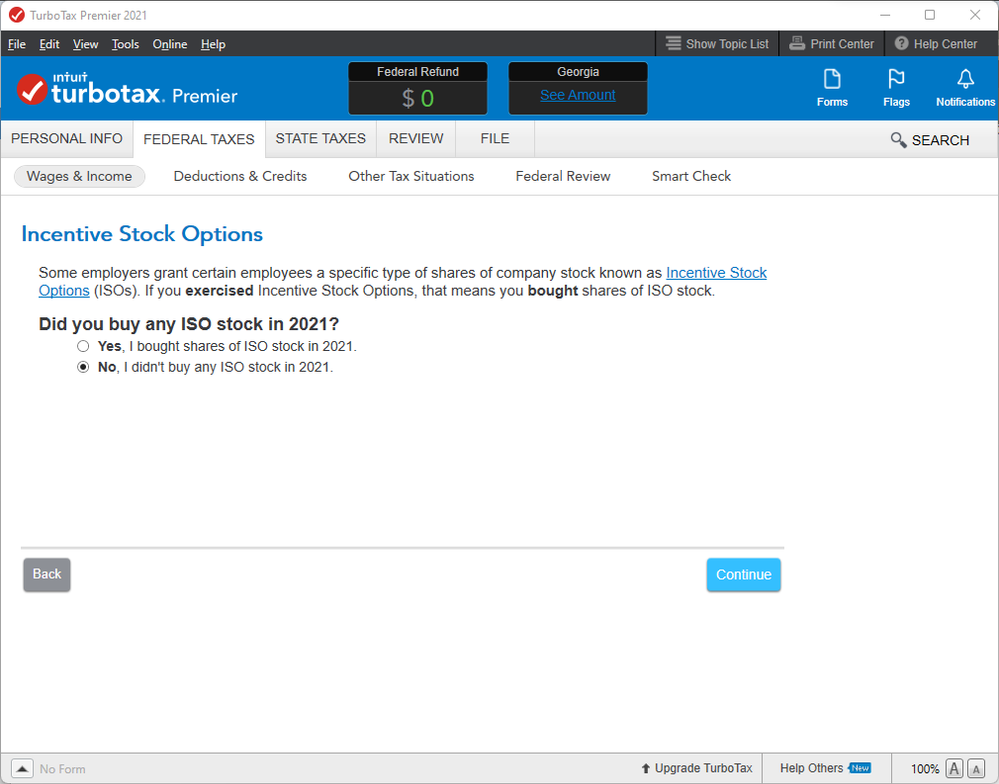Open the Notifications bell
This screenshot has width=999, height=784.
click(x=965, y=88)
